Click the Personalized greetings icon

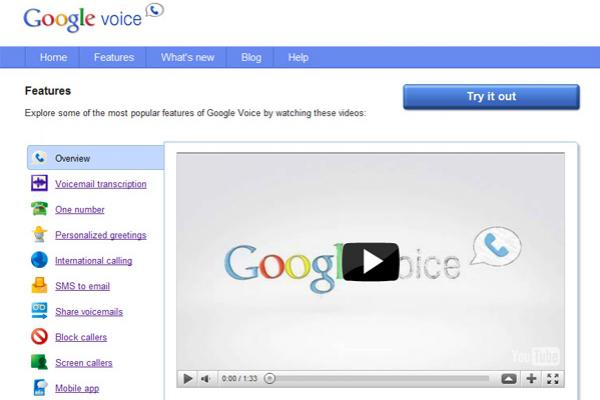click(x=39, y=234)
